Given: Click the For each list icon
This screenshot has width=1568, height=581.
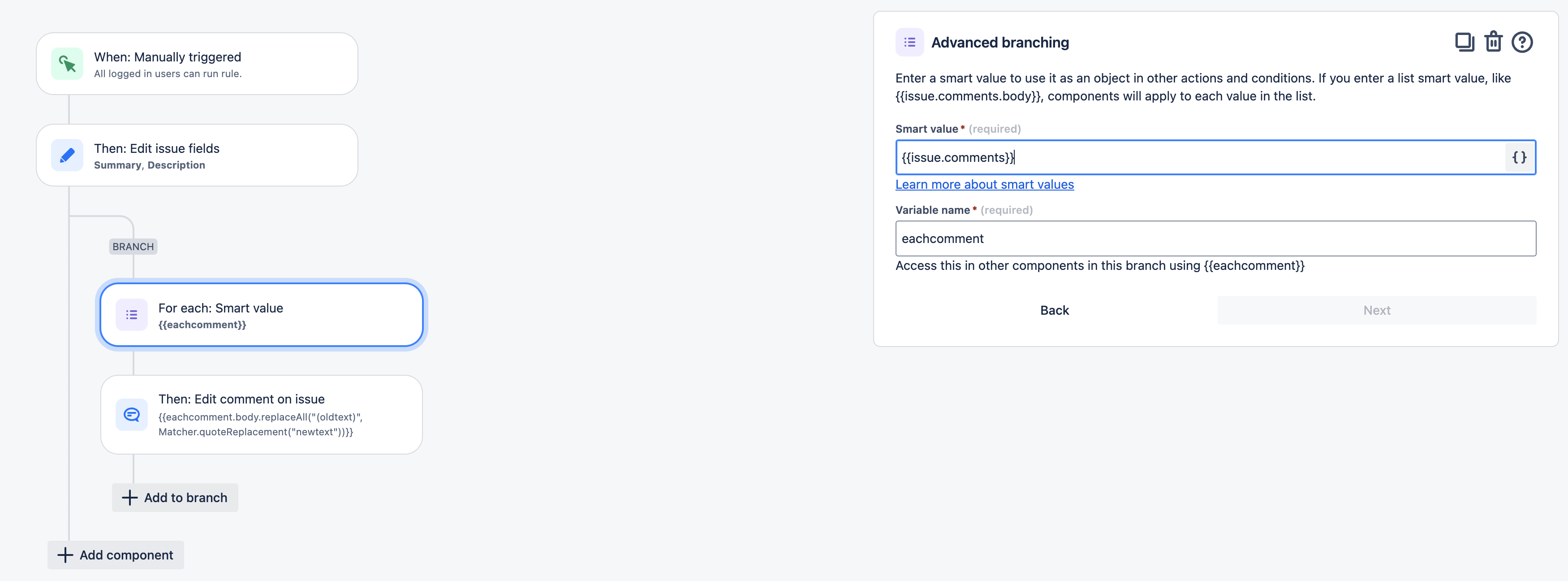Looking at the screenshot, I should [x=131, y=315].
